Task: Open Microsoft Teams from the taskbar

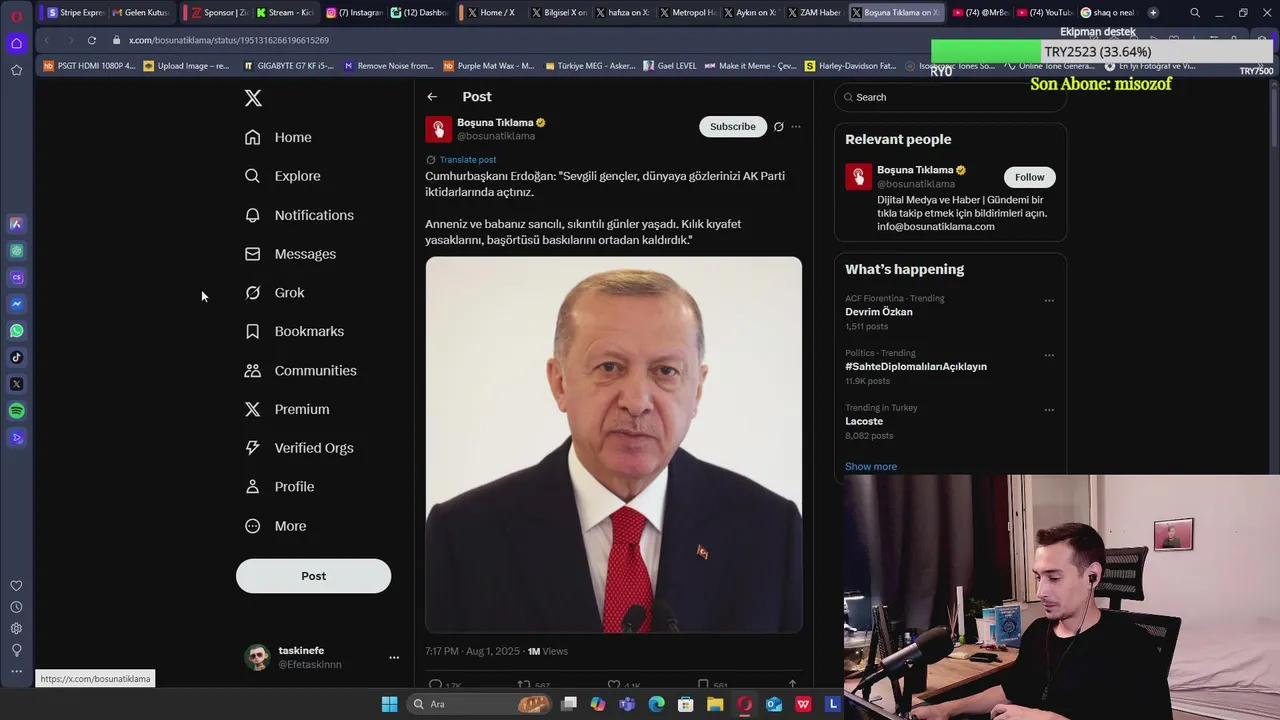Action: (627, 704)
